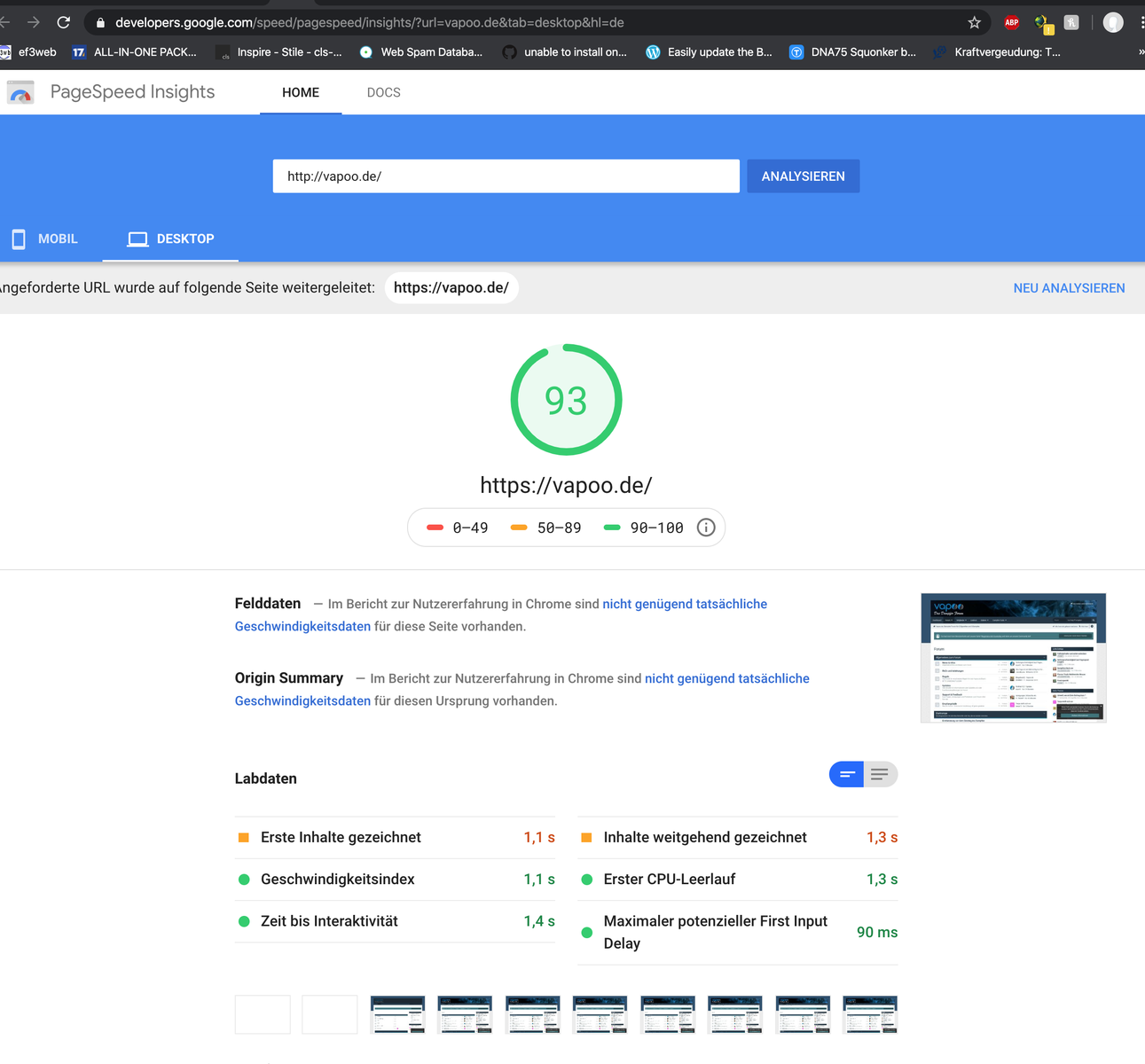
Task: Click the URL input field containing http://vapoo.de/
Action: (x=506, y=176)
